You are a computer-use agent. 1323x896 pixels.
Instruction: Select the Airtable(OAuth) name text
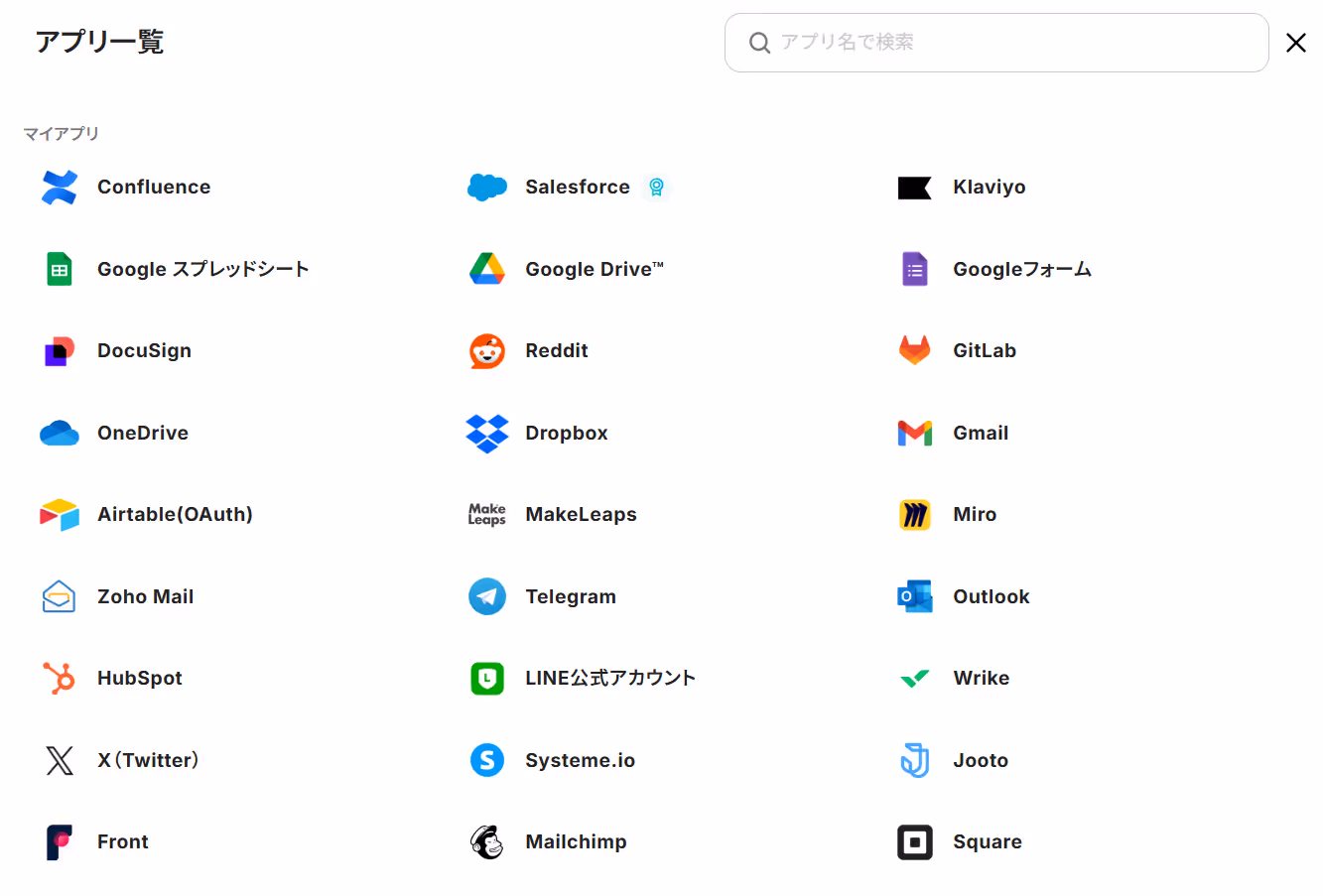pos(176,515)
